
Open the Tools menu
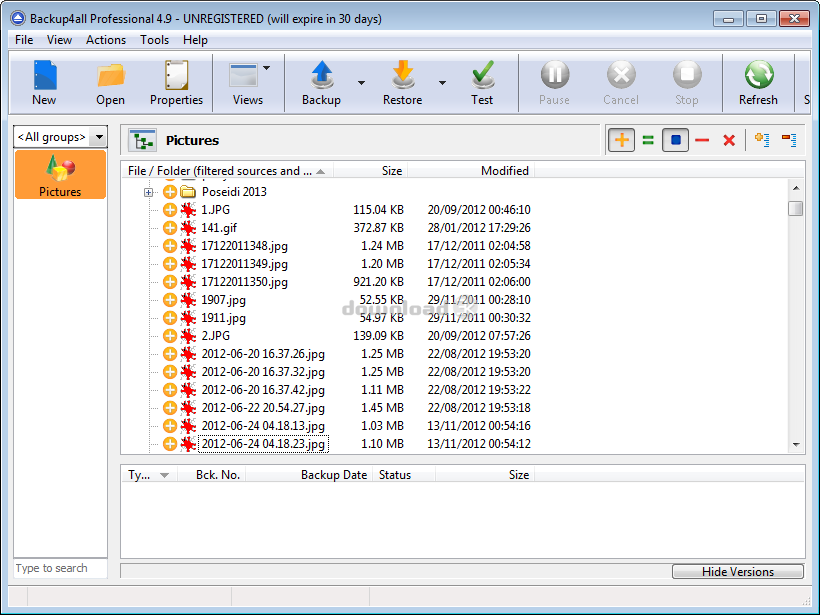[x=154, y=40]
